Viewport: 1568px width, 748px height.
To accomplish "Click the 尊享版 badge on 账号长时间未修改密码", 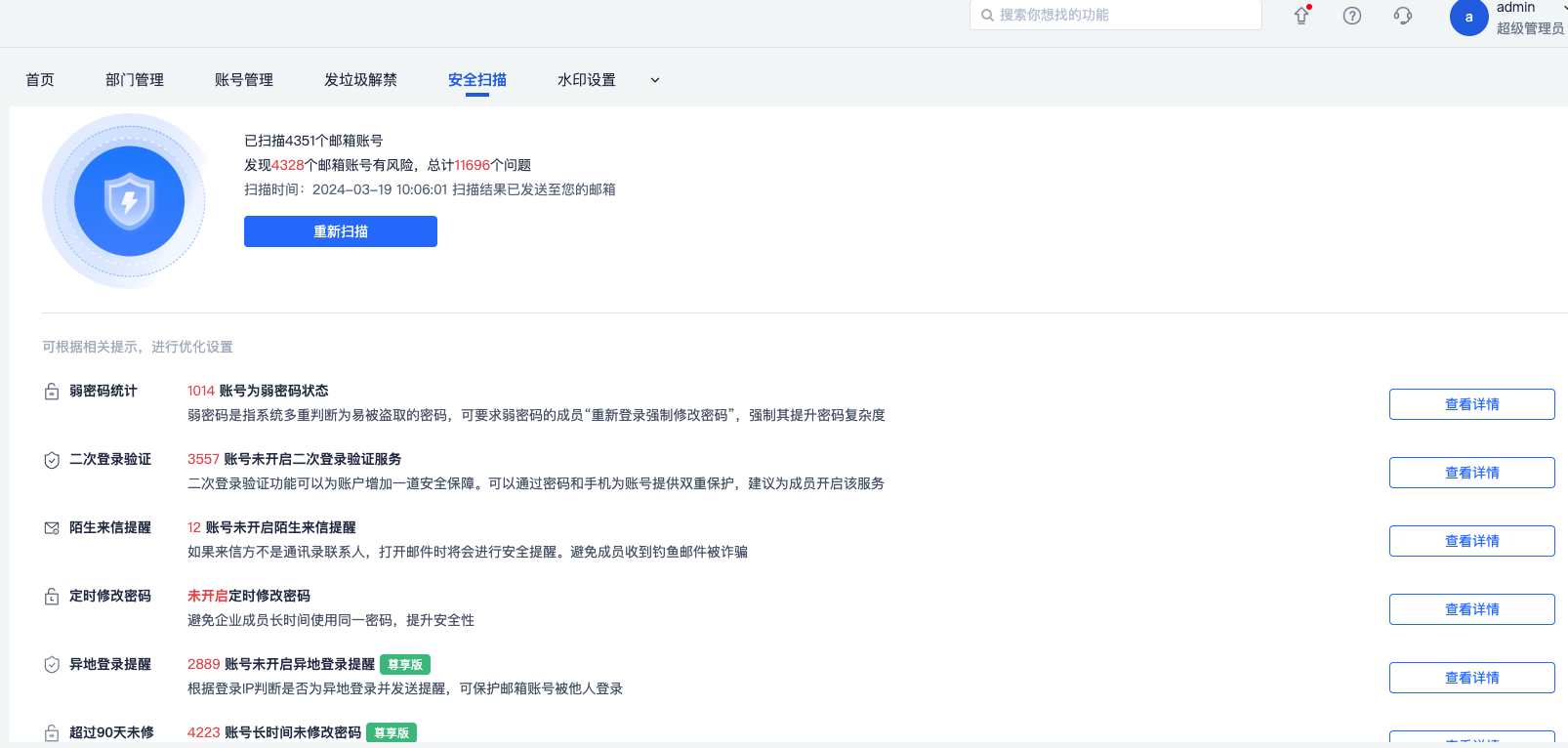I will coord(392,733).
